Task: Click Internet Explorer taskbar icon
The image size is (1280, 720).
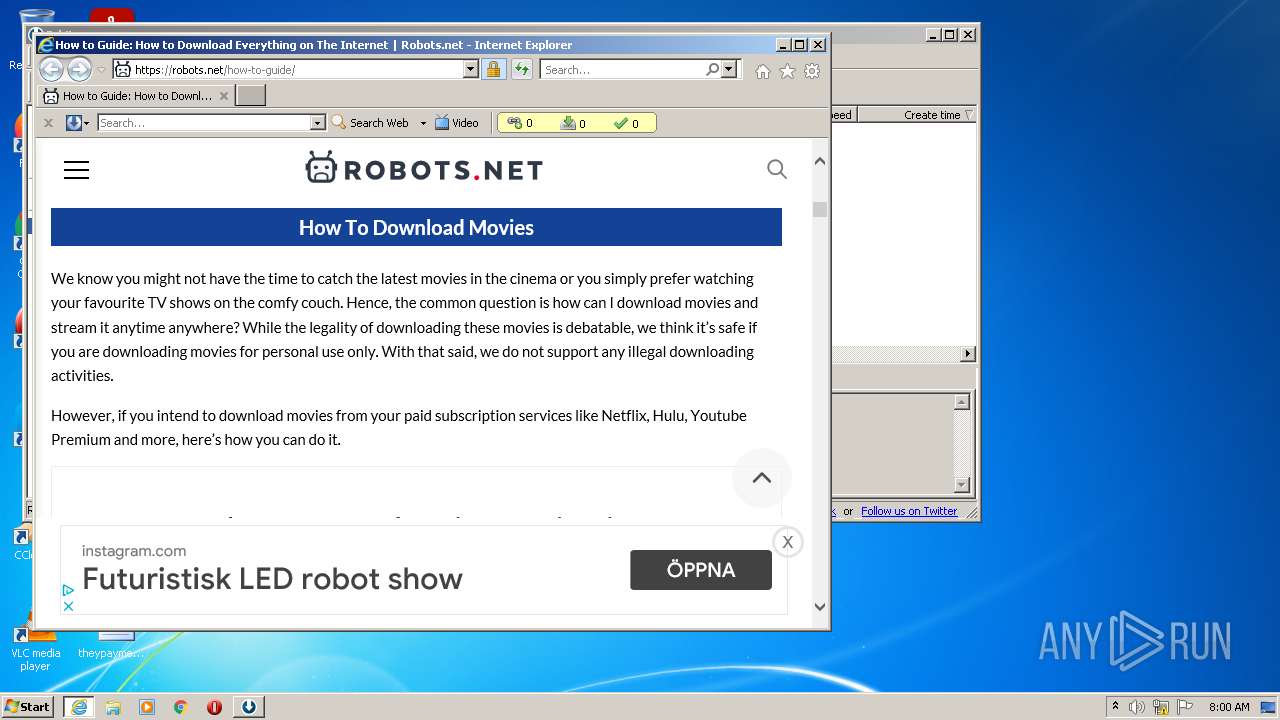Action: pos(79,707)
